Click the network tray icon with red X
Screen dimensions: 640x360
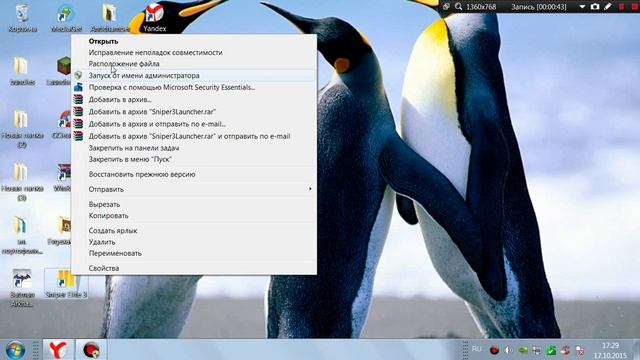[580, 350]
